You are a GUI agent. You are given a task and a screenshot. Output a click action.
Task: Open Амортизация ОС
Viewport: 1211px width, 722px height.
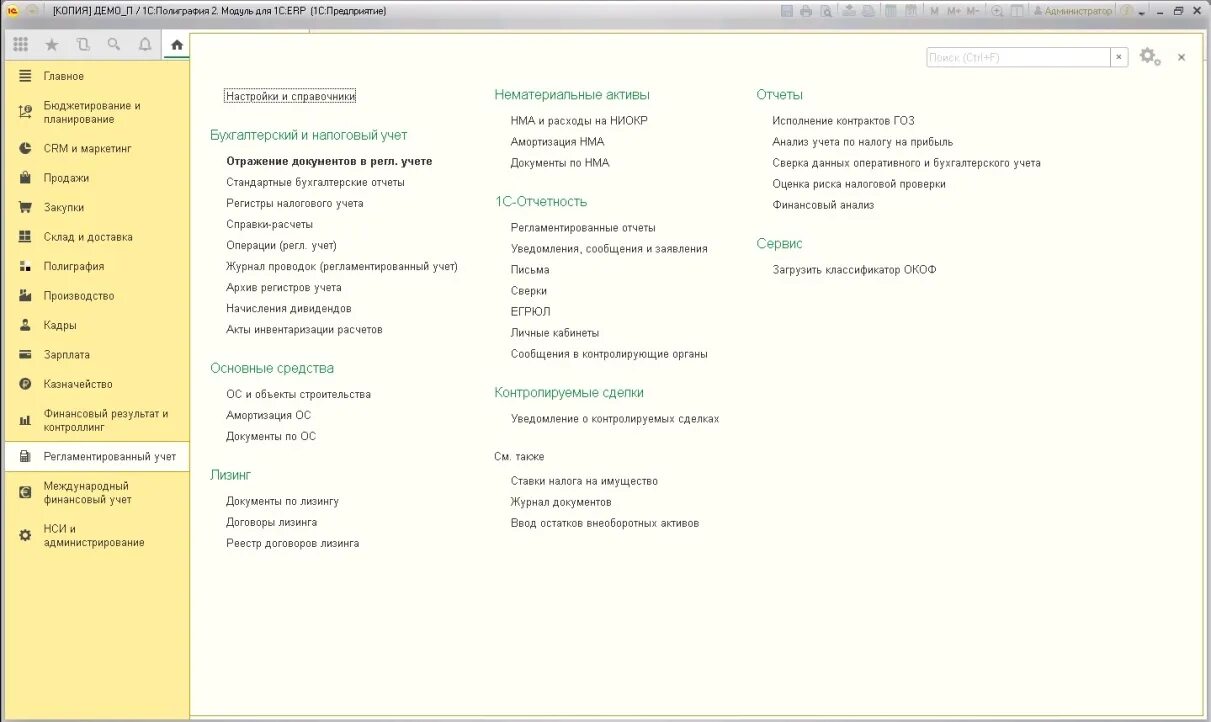click(x=268, y=415)
